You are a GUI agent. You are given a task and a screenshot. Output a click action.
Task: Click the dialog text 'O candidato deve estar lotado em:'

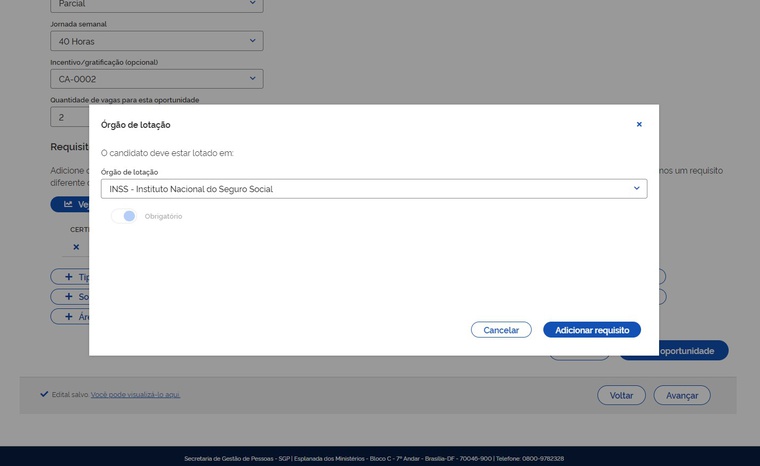(x=167, y=153)
